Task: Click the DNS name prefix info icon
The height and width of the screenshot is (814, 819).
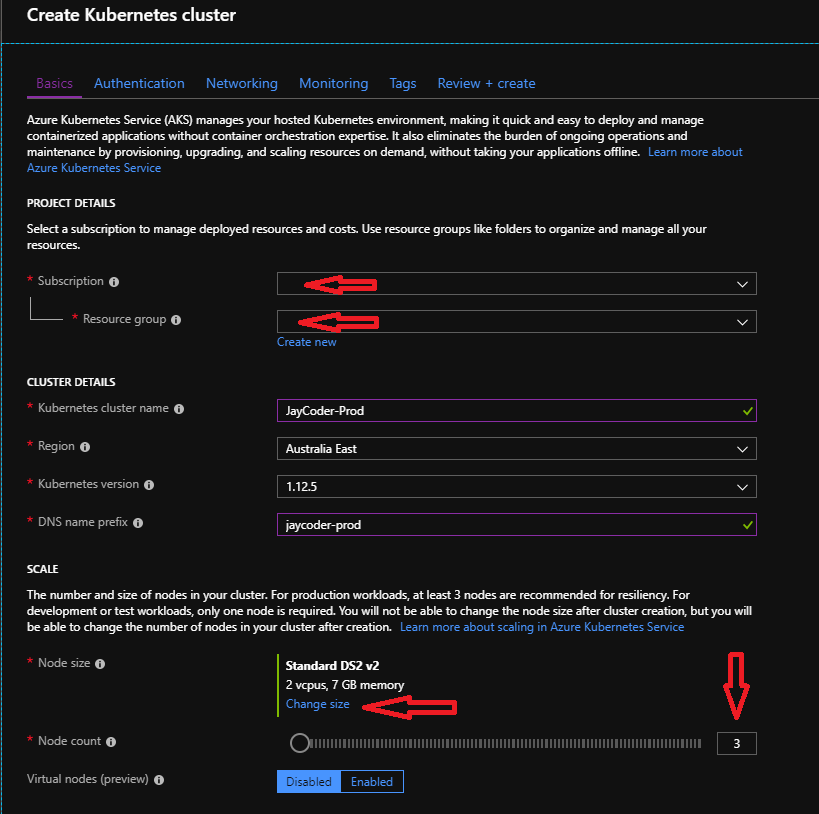Action: (138, 523)
